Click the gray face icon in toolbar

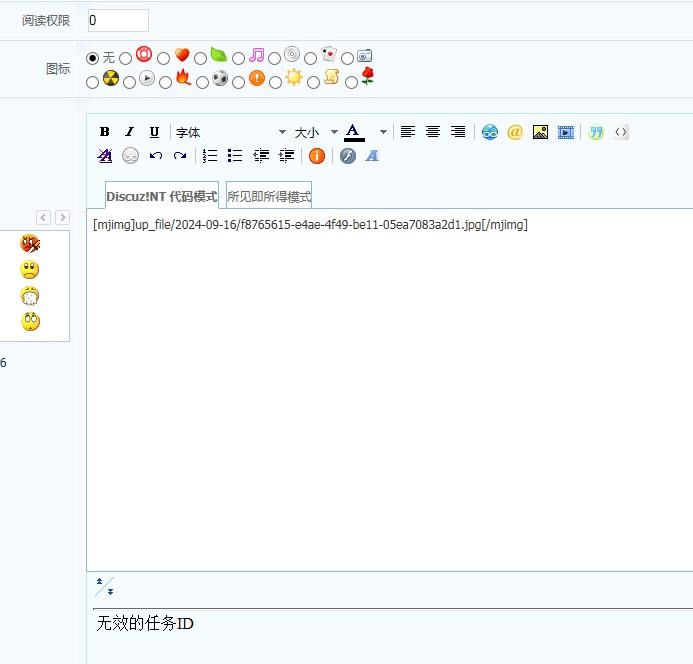click(x=130, y=156)
